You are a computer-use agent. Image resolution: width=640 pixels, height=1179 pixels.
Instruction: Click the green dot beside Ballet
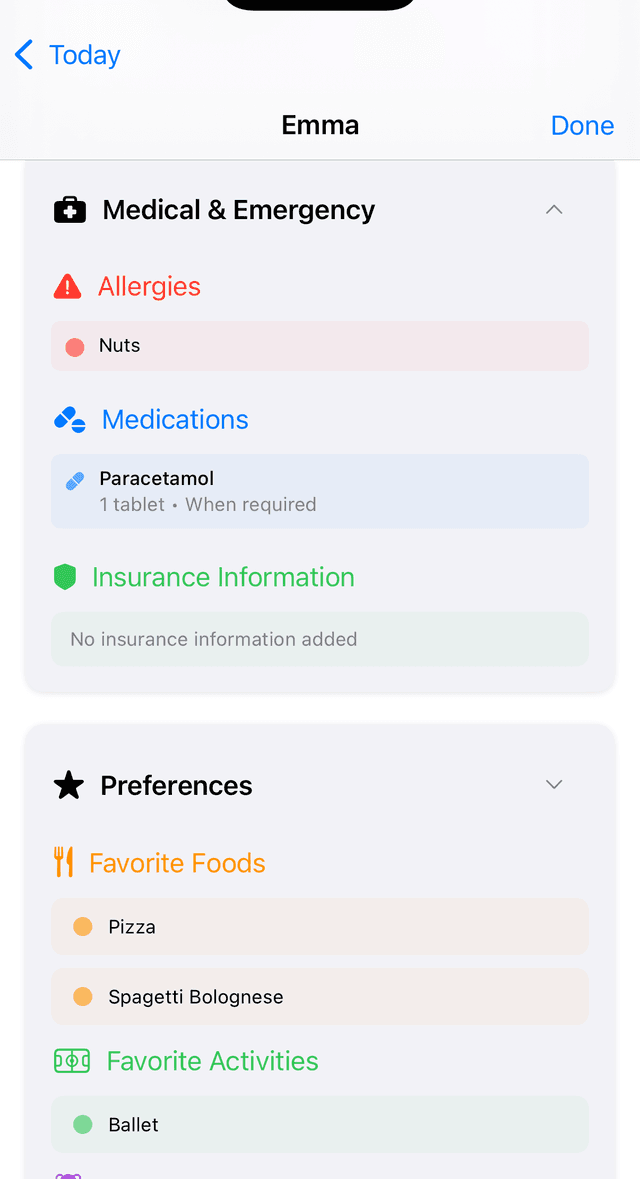coord(83,1124)
